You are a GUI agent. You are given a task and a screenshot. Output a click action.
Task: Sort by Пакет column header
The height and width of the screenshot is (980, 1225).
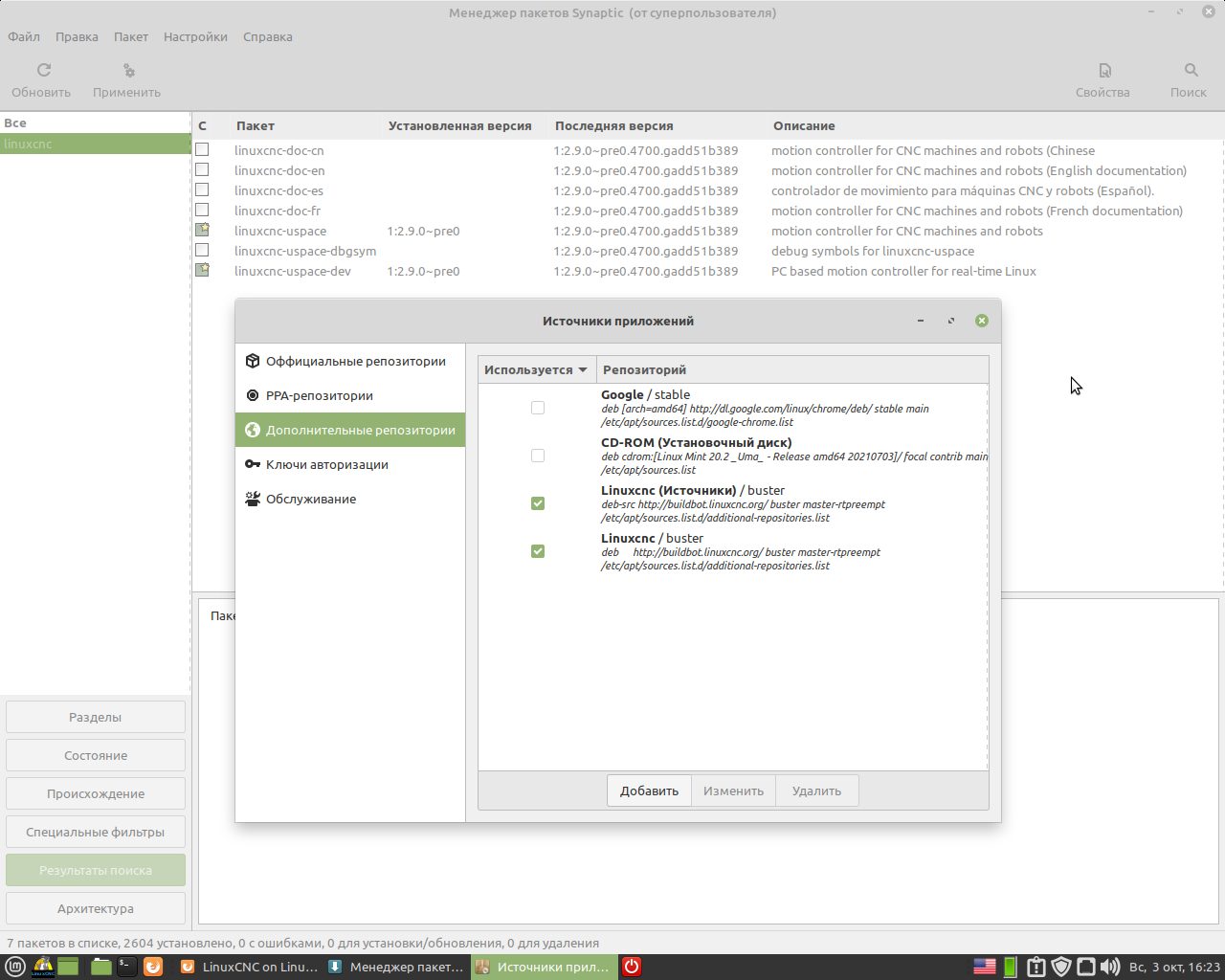click(x=306, y=125)
